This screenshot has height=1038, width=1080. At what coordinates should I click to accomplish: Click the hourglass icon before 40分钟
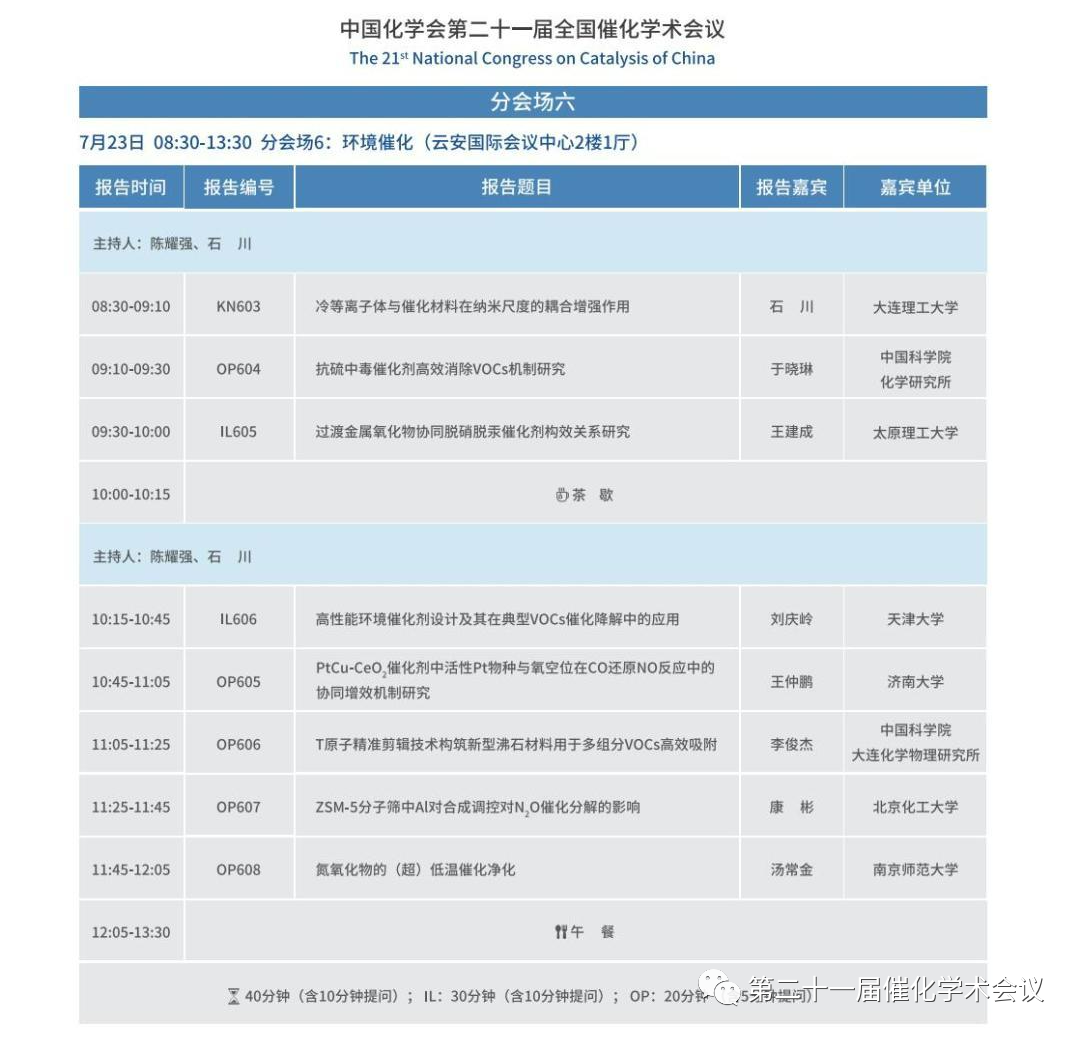tap(234, 996)
